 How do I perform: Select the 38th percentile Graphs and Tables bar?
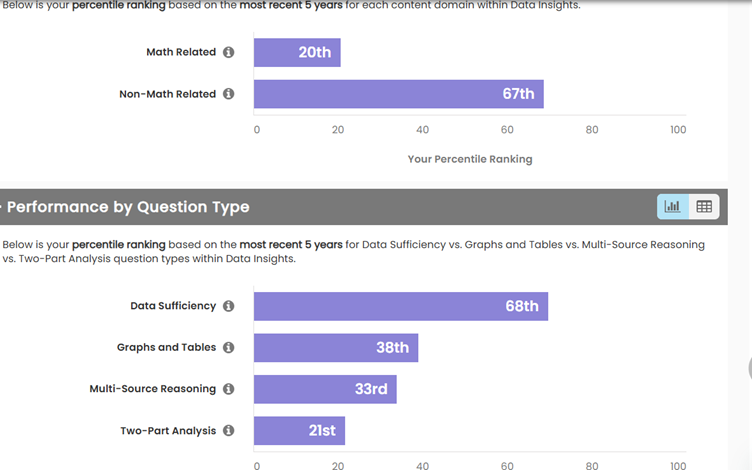pyautogui.click(x=335, y=348)
